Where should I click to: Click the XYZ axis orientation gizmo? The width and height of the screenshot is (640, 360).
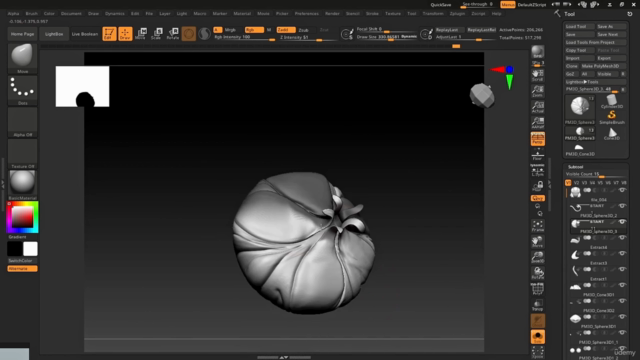tap(505, 76)
